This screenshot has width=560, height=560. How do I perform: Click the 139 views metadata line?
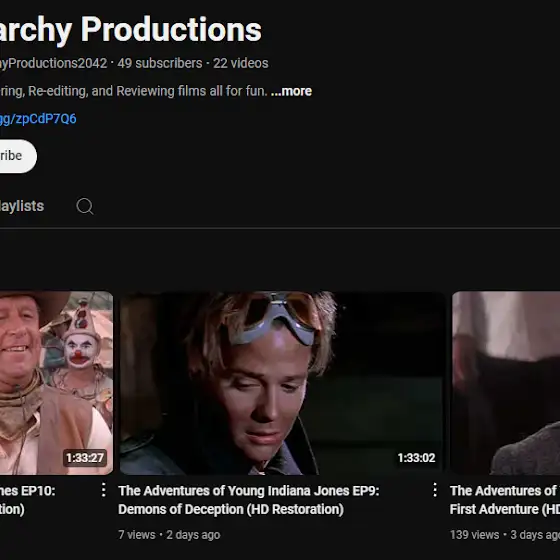tap(505, 535)
